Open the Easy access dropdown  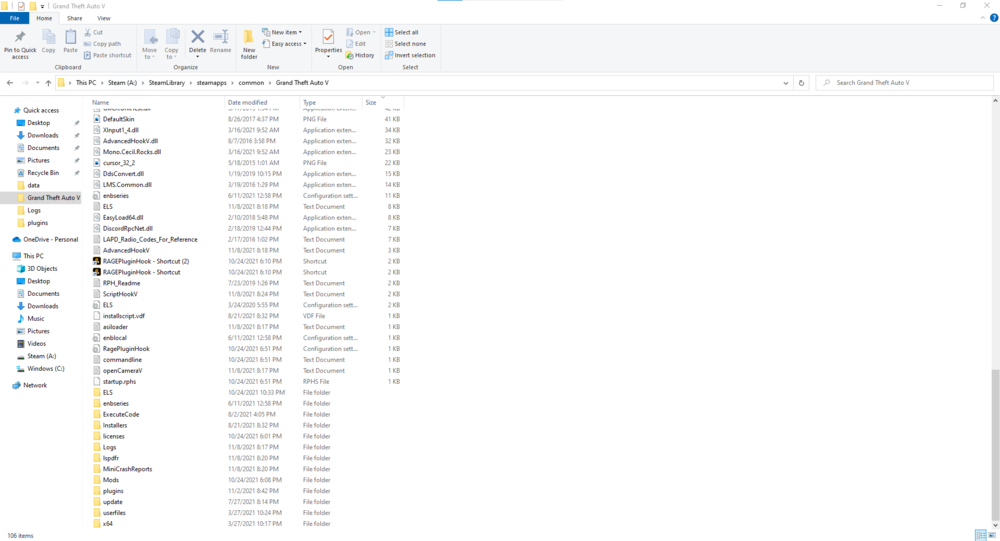tap(284, 44)
